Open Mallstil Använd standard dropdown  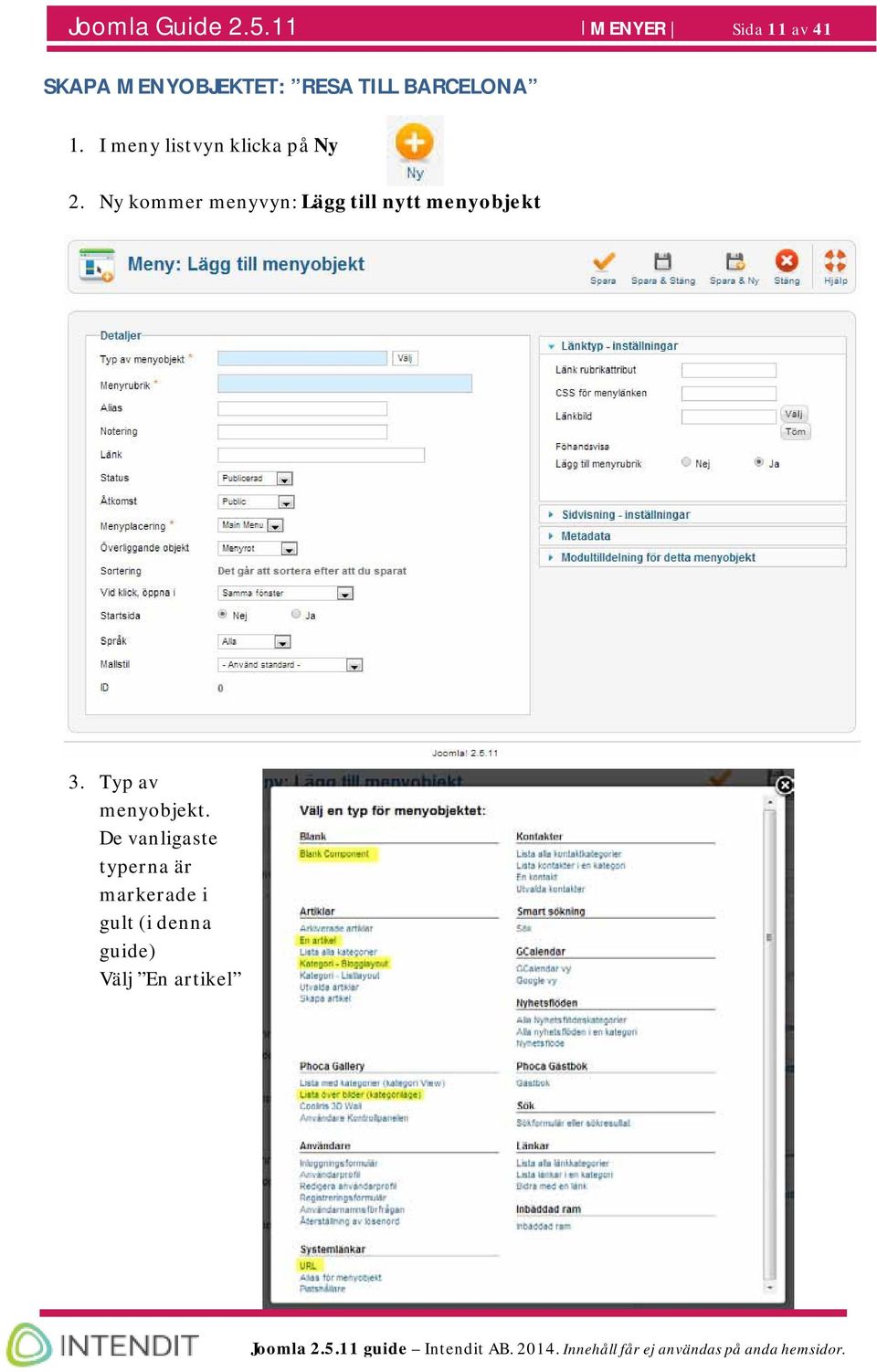(291, 665)
